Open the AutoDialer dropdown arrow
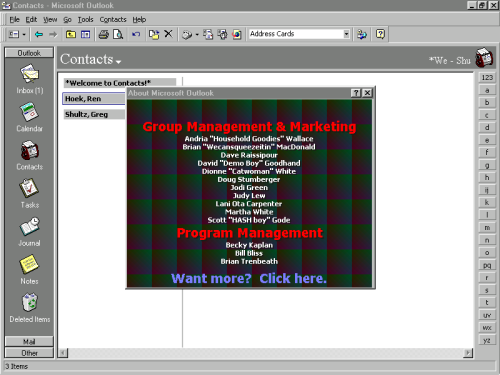 197,34
